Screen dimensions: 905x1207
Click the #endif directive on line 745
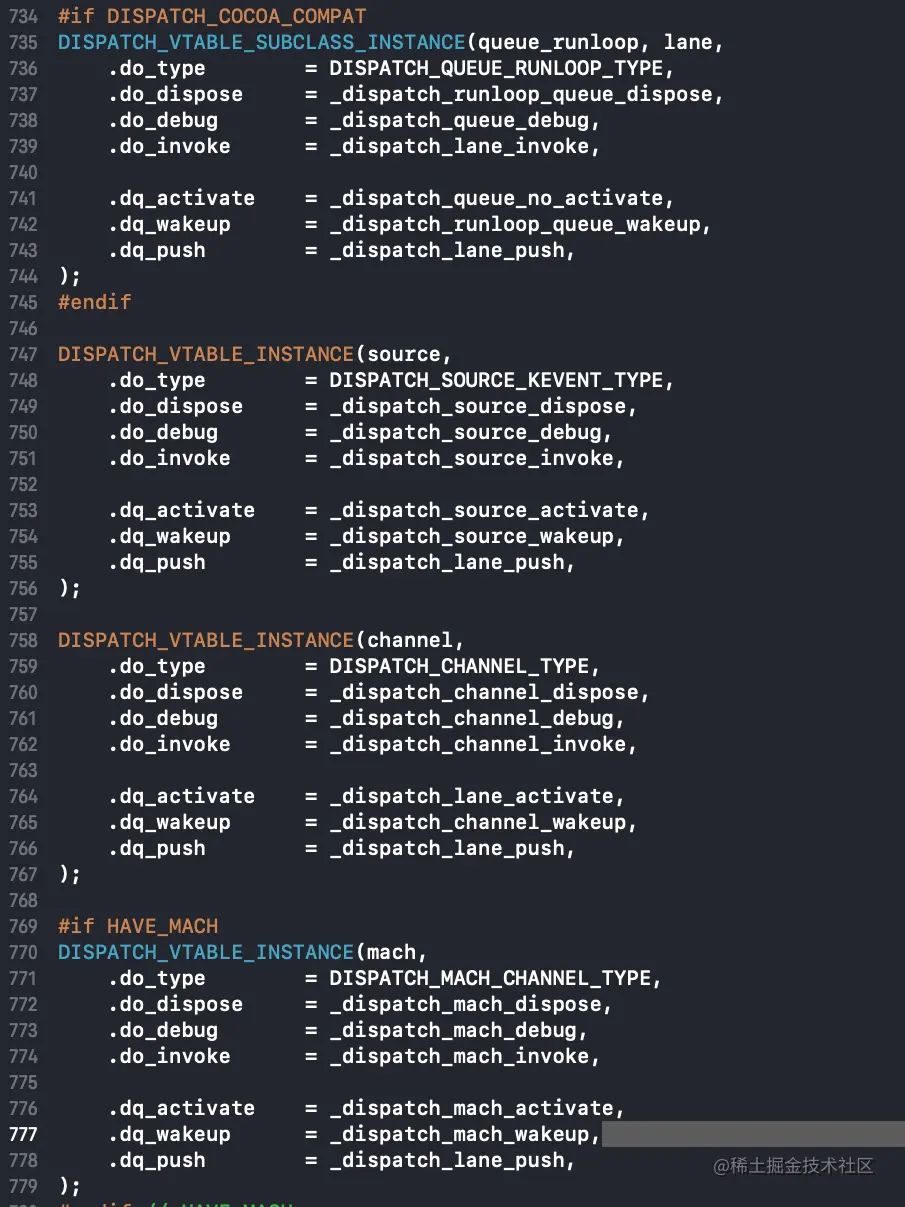point(94,302)
